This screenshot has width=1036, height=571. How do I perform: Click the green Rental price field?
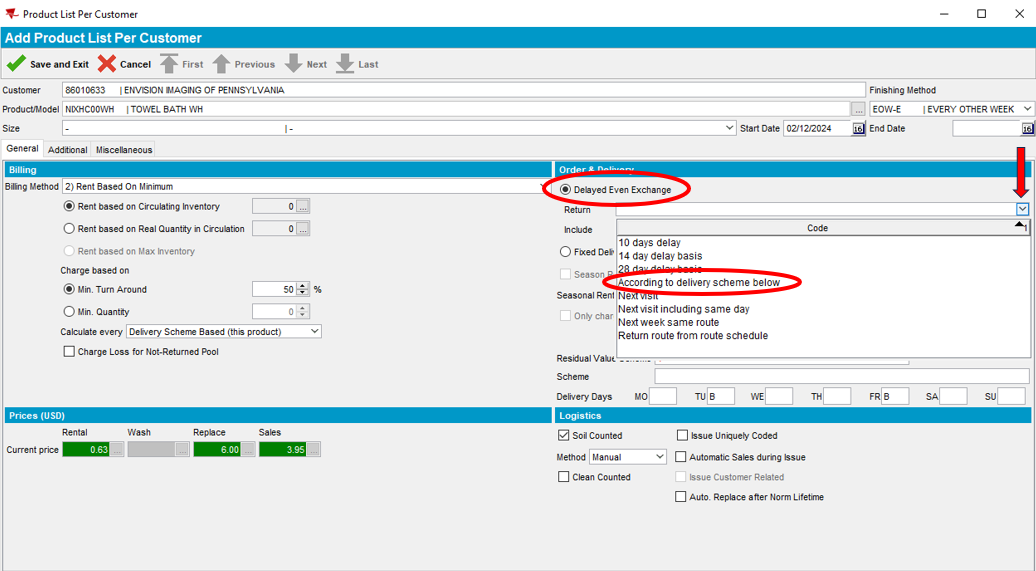click(x=86, y=450)
